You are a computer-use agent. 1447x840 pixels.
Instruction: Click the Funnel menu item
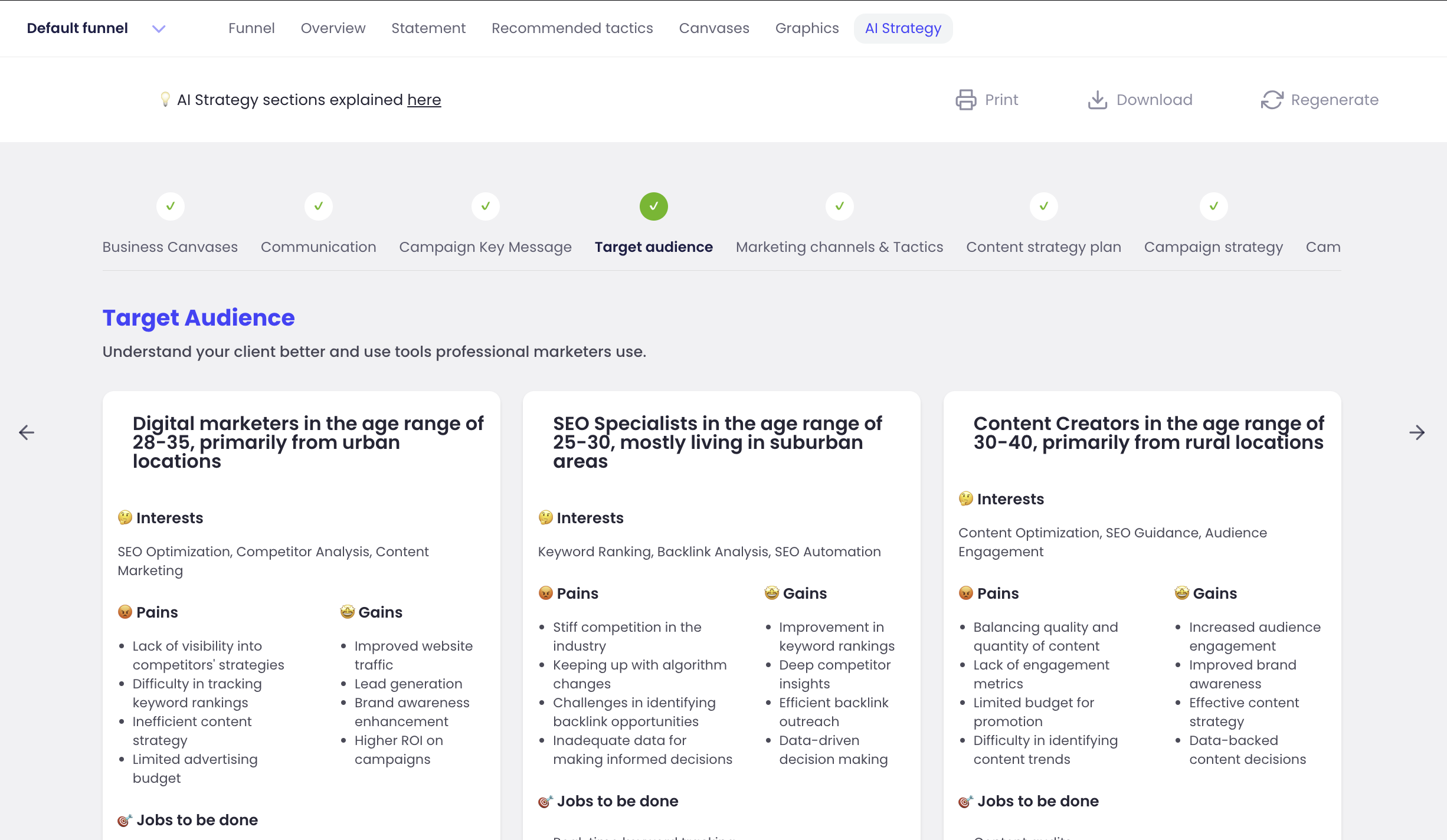252,27
